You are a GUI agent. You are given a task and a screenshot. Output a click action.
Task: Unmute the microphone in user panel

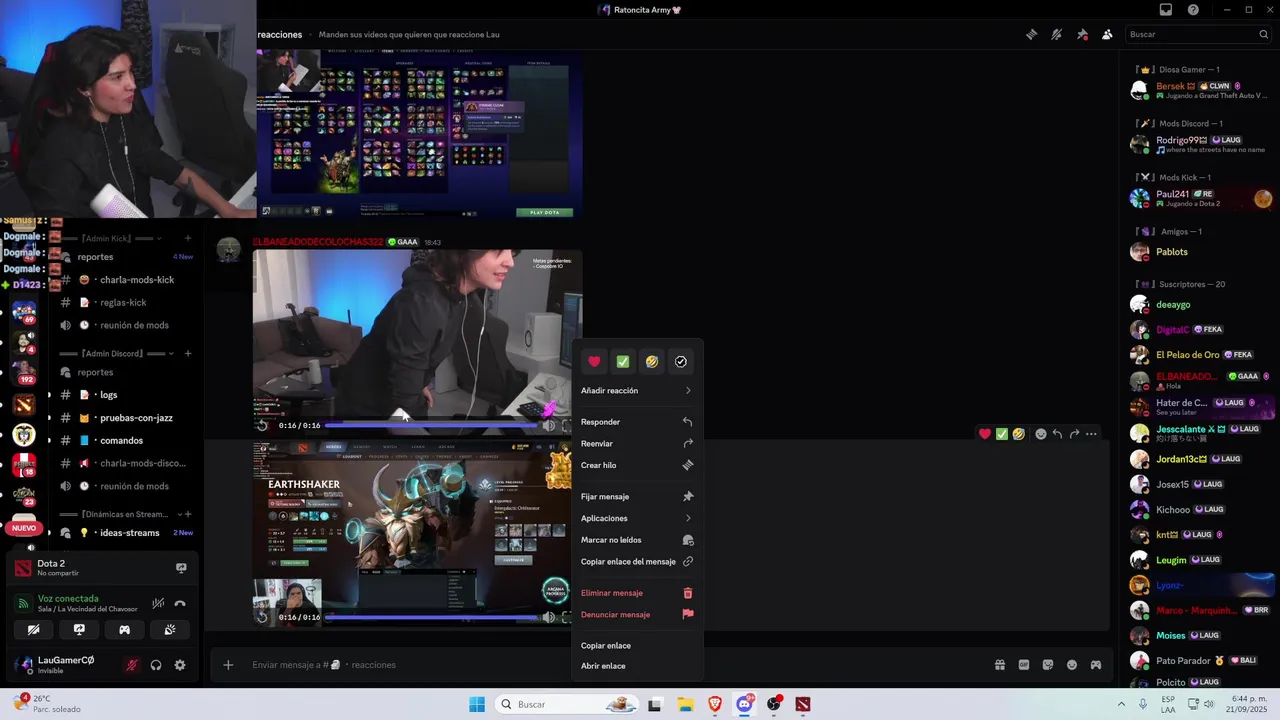pyautogui.click(x=131, y=665)
